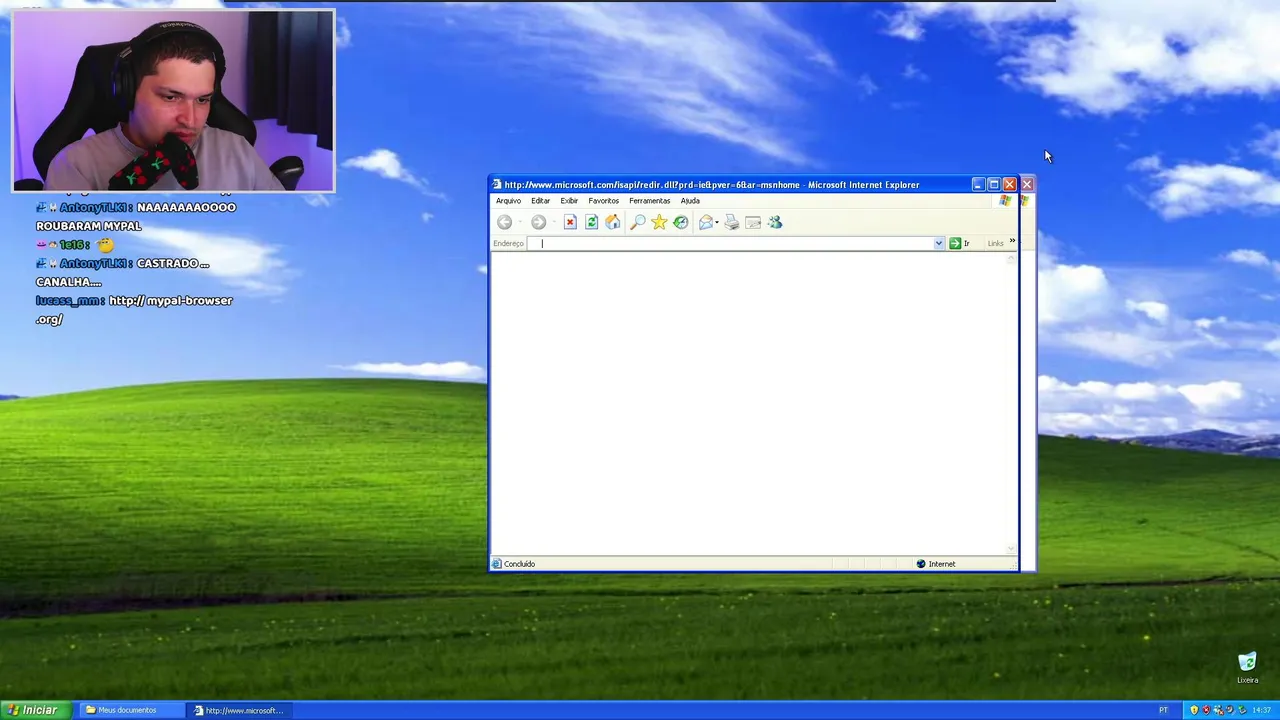Screen dimensions: 1280x720
Task: Stop page loading with red X icon
Action: [570, 222]
